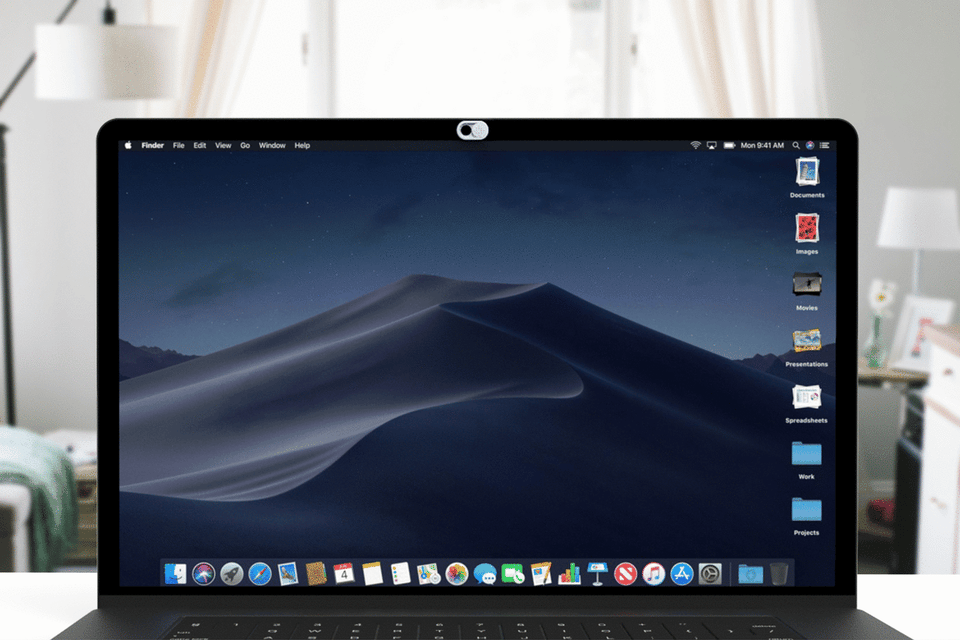Launch Reminders from the Dock
Image resolution: width=960 pixels, height=640 pixels.
[400, 574]
